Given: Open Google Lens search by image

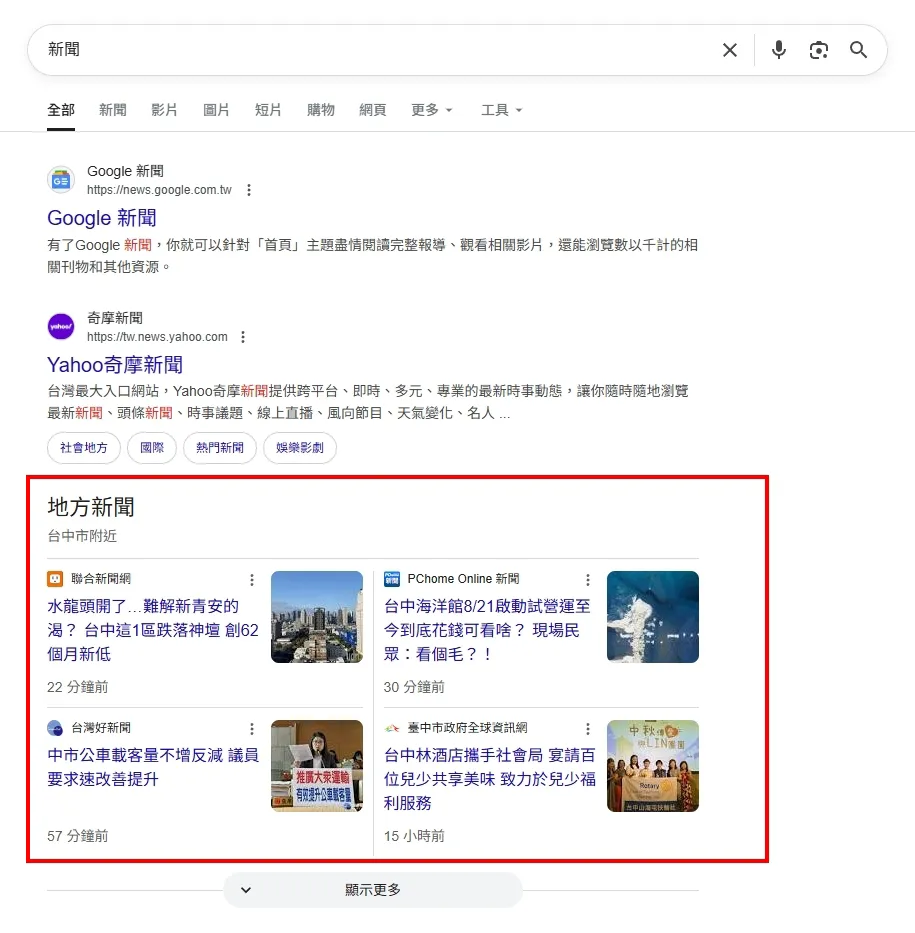Looking at the screenshot, I should pos(819,49).
